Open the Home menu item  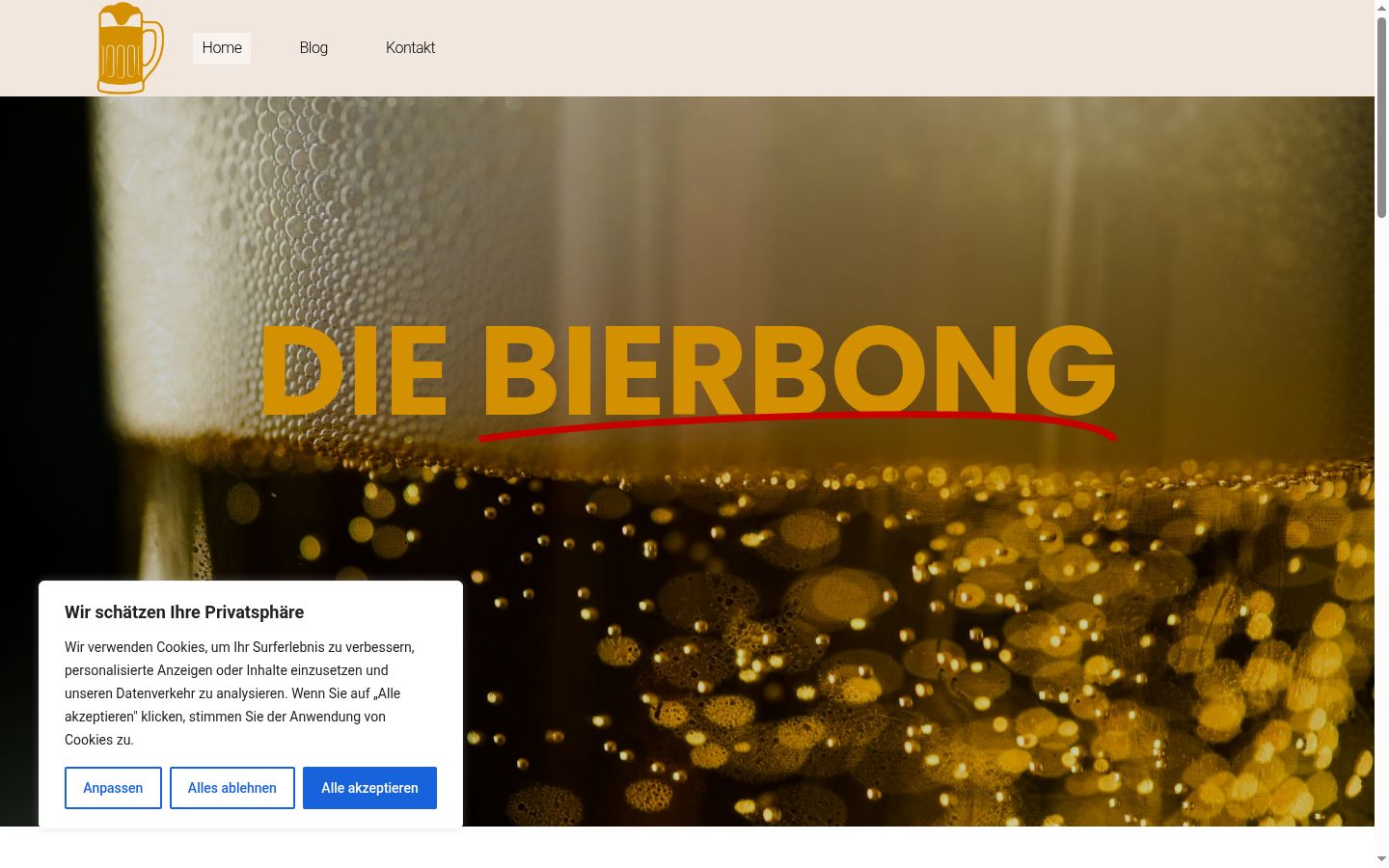(x=222, y=48)
